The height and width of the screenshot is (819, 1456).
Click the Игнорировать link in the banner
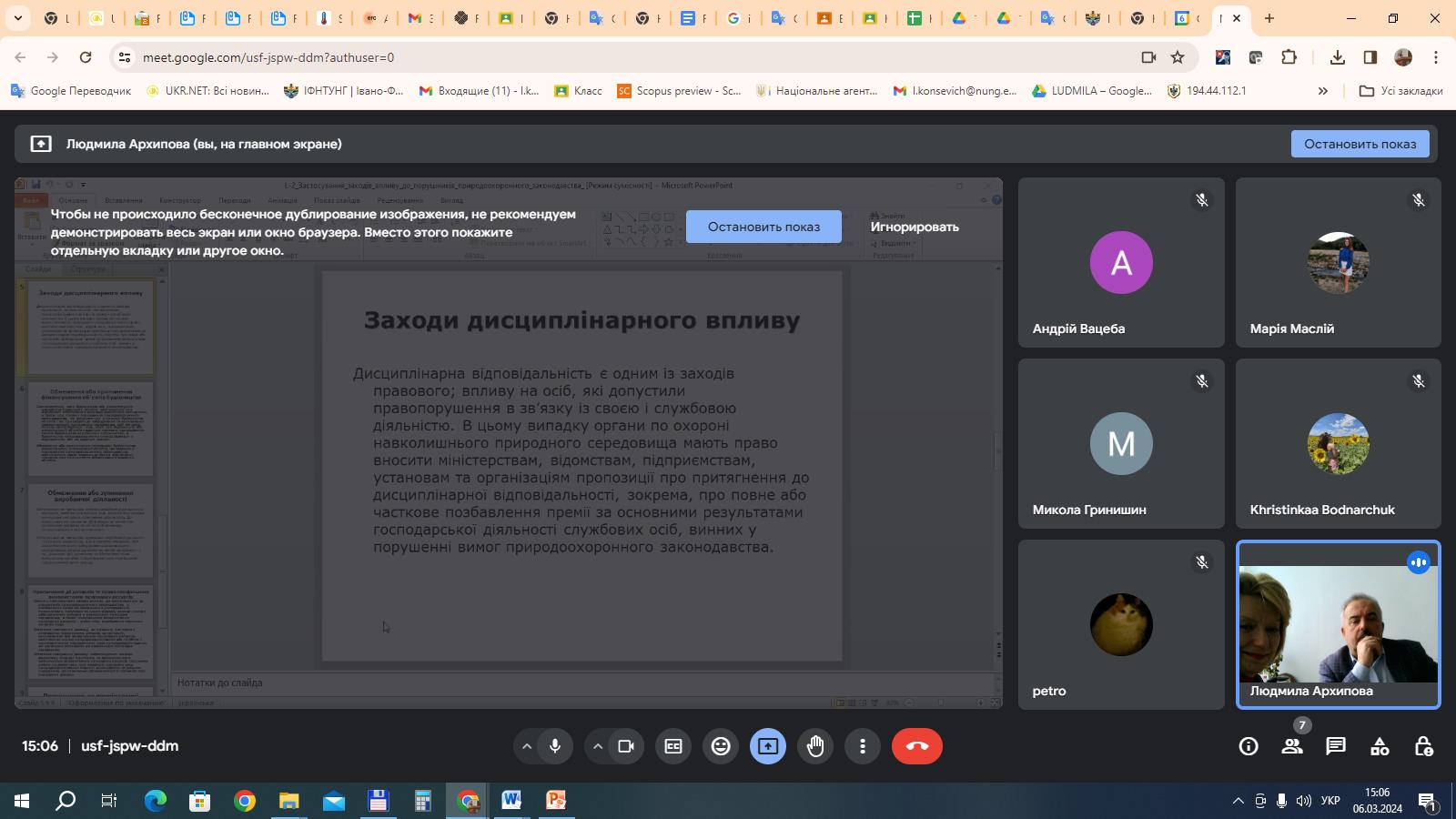coord(914,227)
